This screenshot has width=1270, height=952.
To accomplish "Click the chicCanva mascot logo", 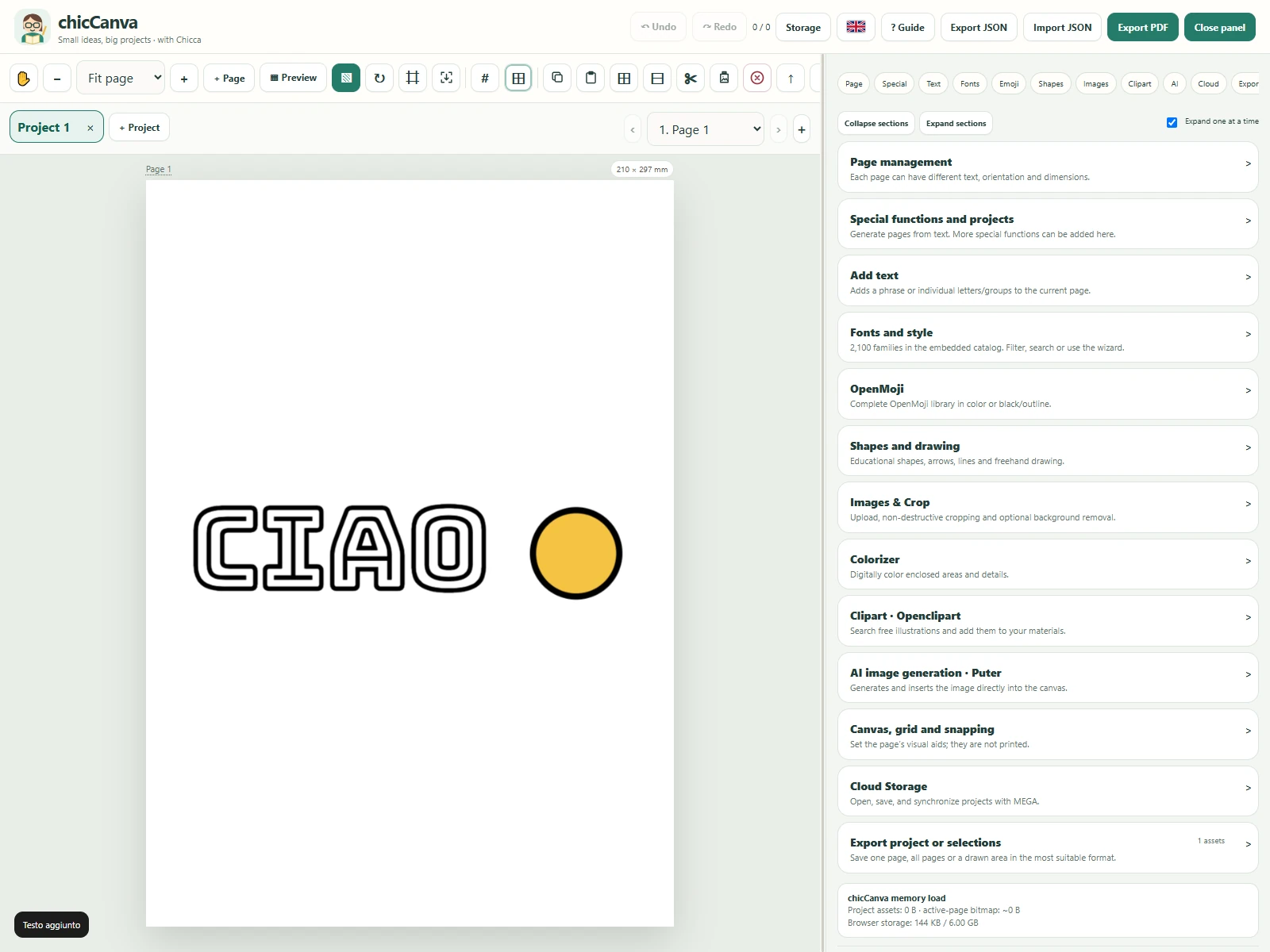I will 33,27.
